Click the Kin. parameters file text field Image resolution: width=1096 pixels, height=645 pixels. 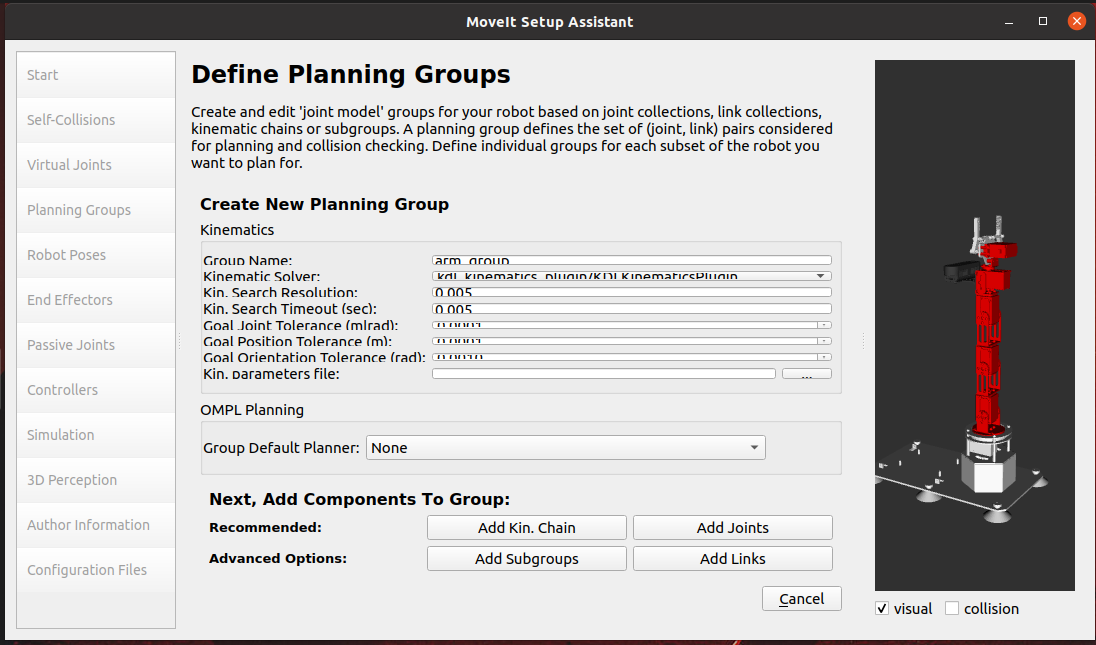604,374
